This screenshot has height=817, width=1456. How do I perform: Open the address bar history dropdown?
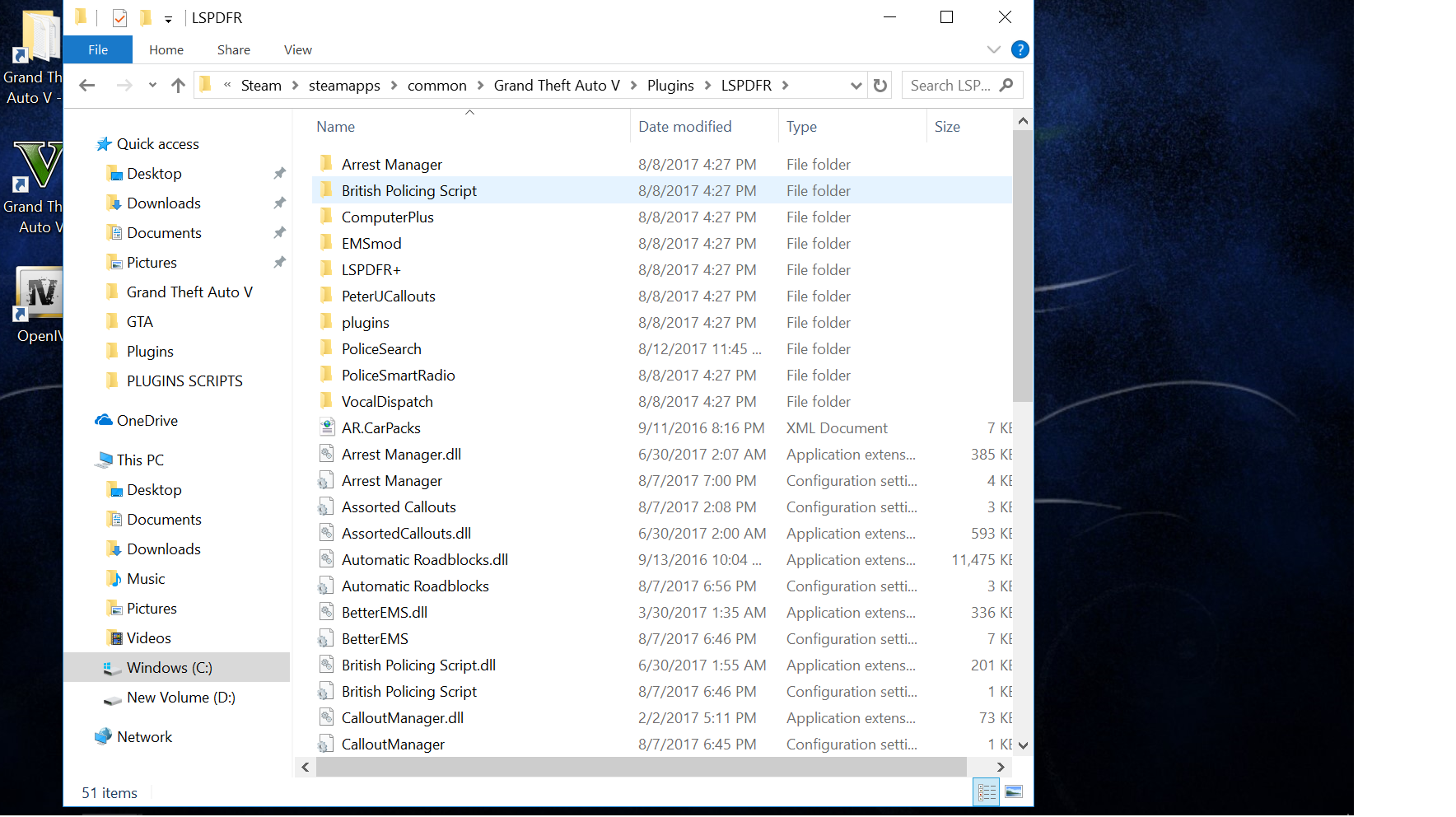click(856, 86)
